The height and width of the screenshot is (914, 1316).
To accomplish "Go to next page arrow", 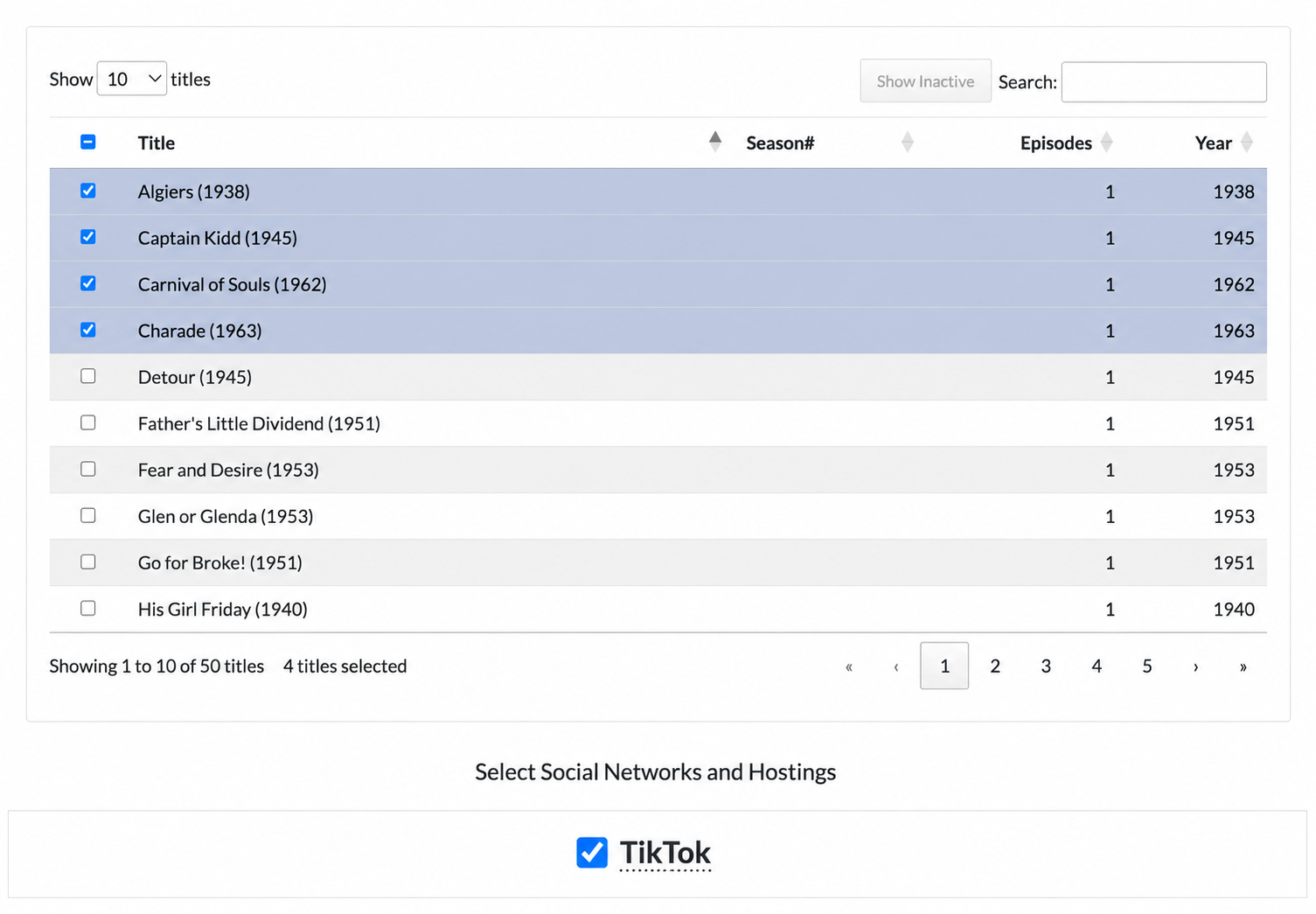I will point(1195,666).
